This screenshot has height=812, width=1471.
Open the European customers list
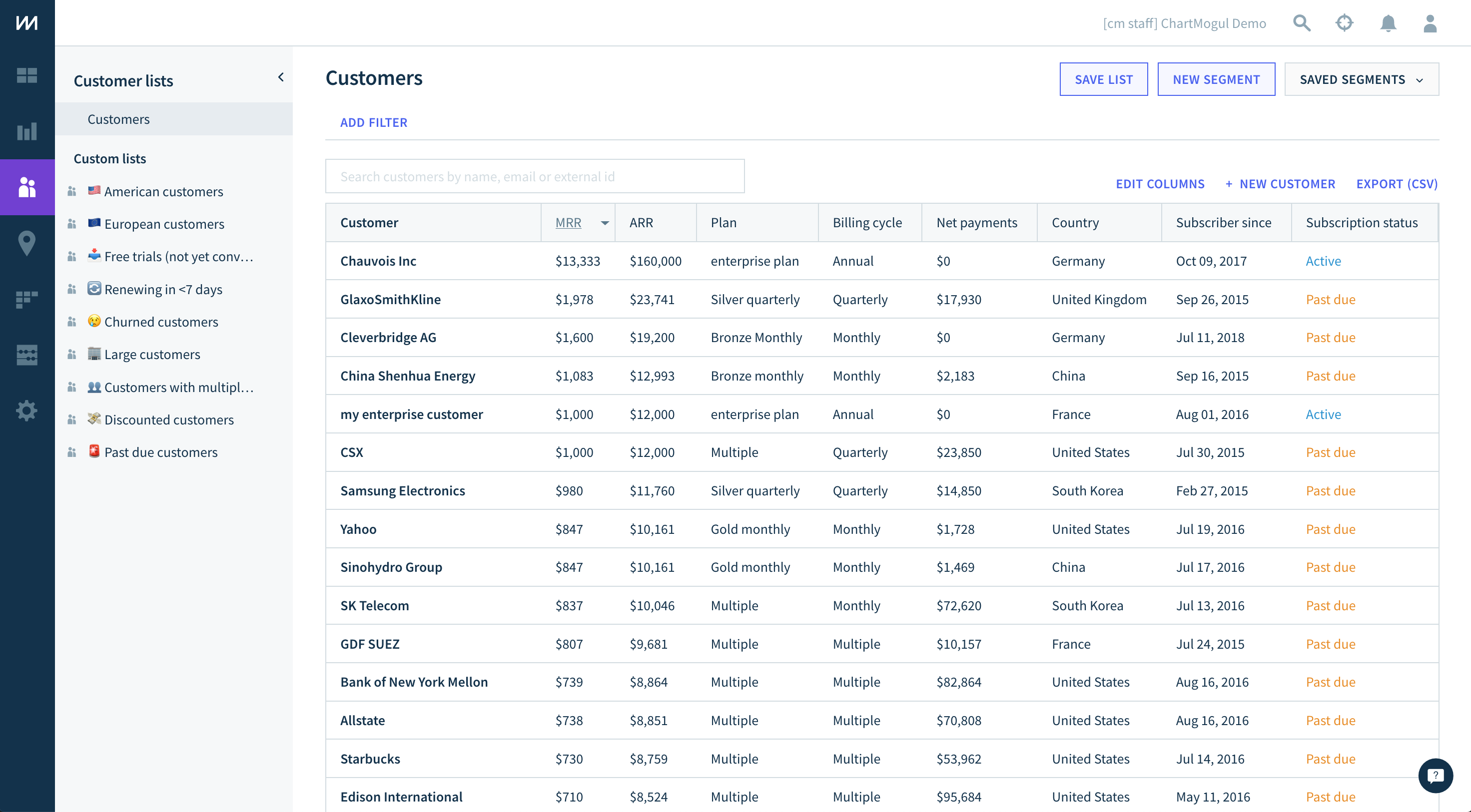(164, 224)
